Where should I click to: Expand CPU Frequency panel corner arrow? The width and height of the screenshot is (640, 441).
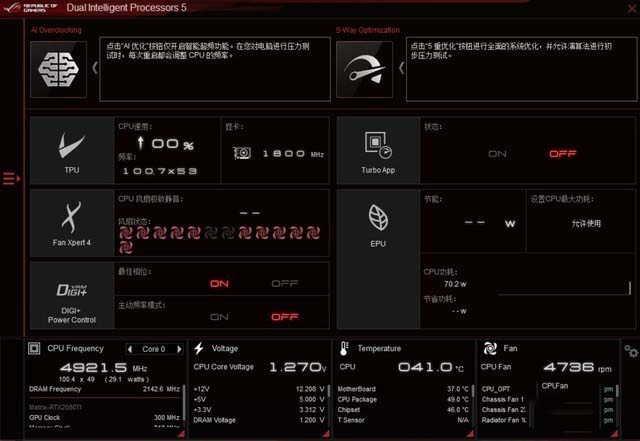181,434
